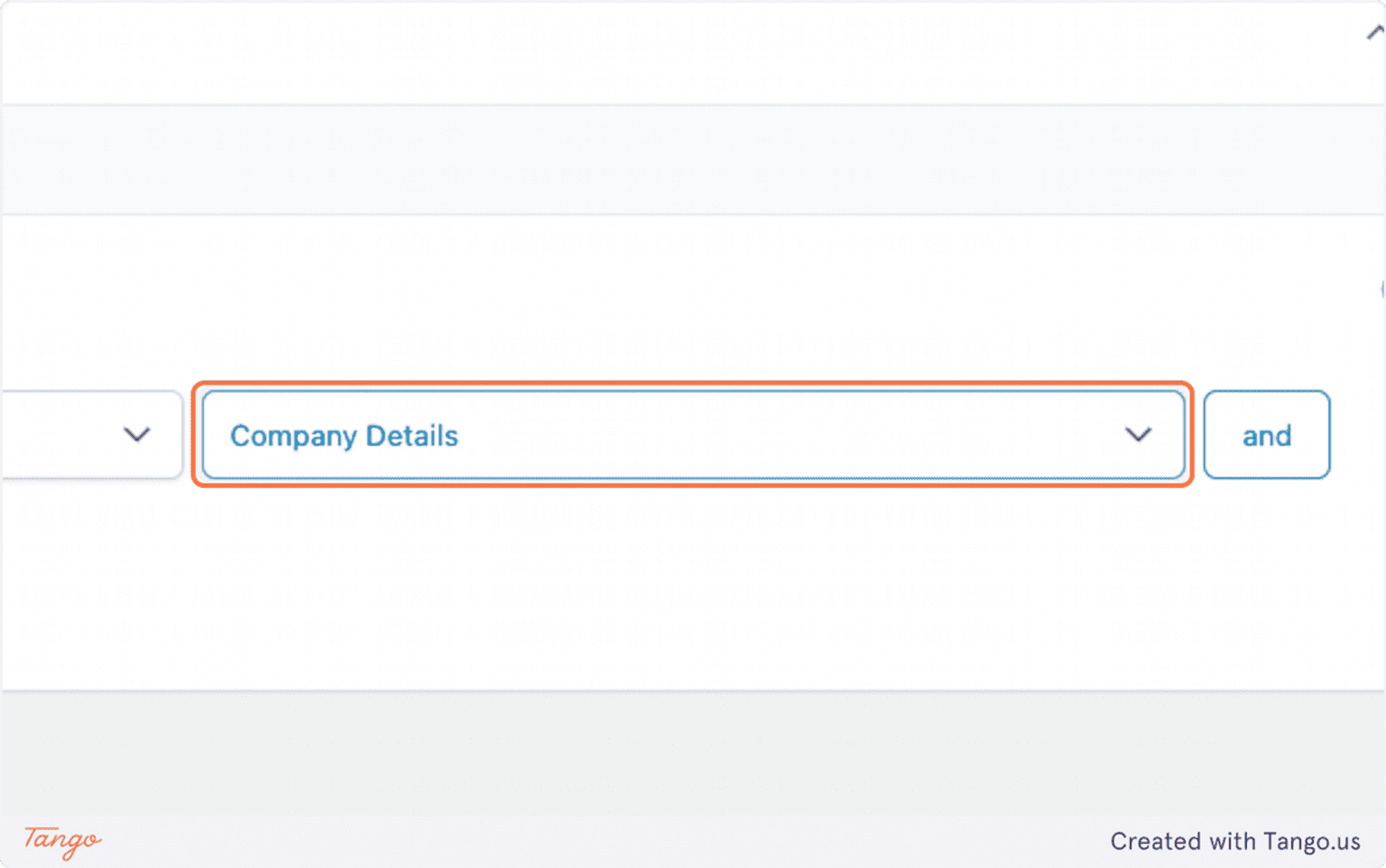This screenshot has width=1386, height=868.
Task: Click the orange highlight border around dropdown
Action: (x=692, y=385)
